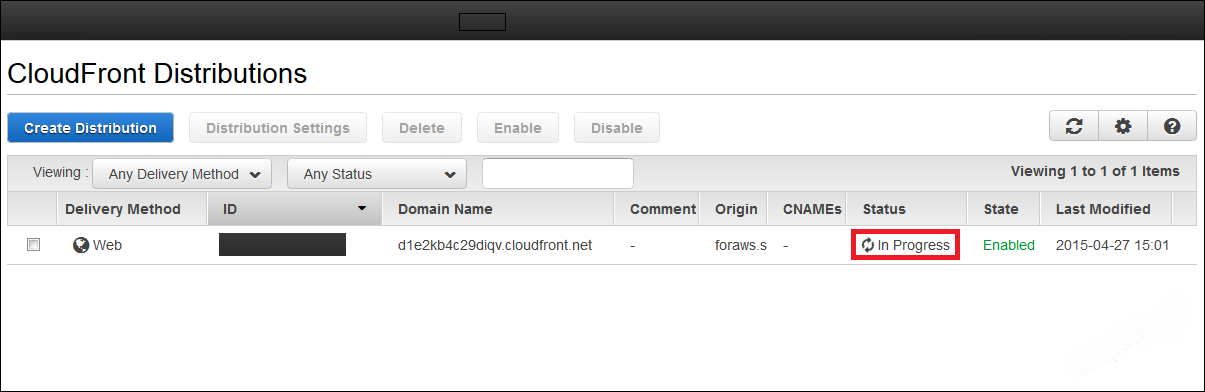Click the Enable button
Screen dimensions: 1205x392
[518, 128]
